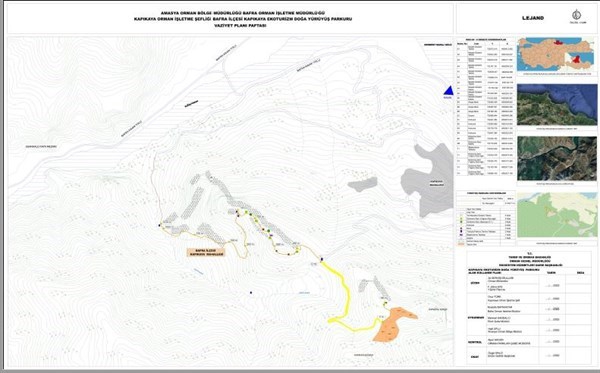This screenshot has height=373, width=600.
Task: Click the coordinate table beside the Turkey map
Action: [x=485, y=107]
